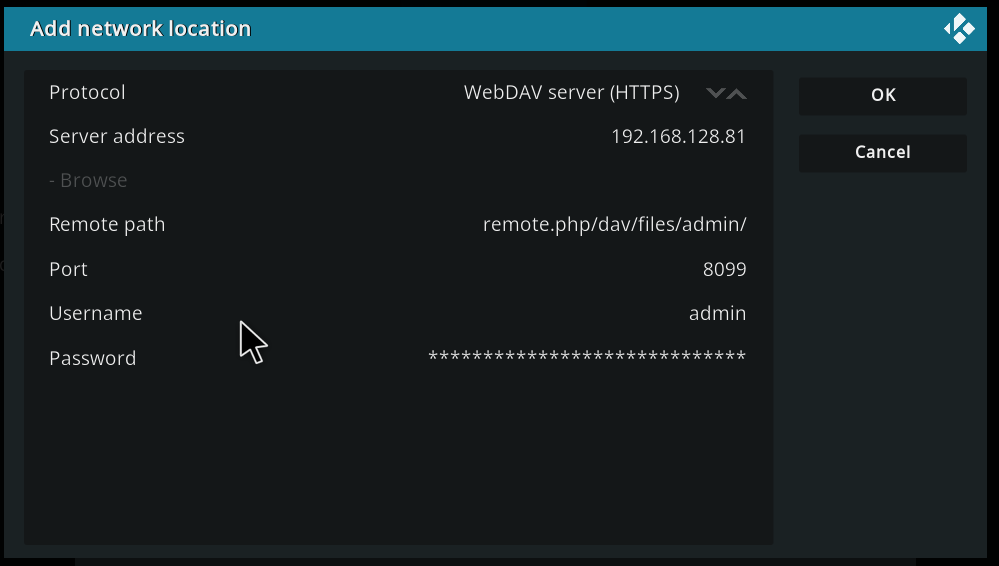Select the Username row label
Screen dimensions: 999x566
[96, 313]
